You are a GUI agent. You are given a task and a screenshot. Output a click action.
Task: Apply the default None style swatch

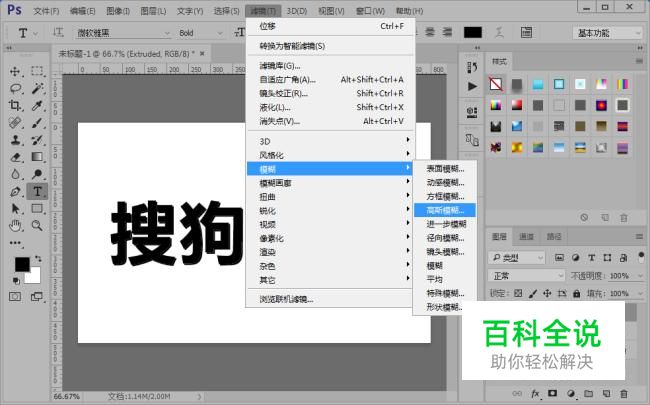[496, 84]
